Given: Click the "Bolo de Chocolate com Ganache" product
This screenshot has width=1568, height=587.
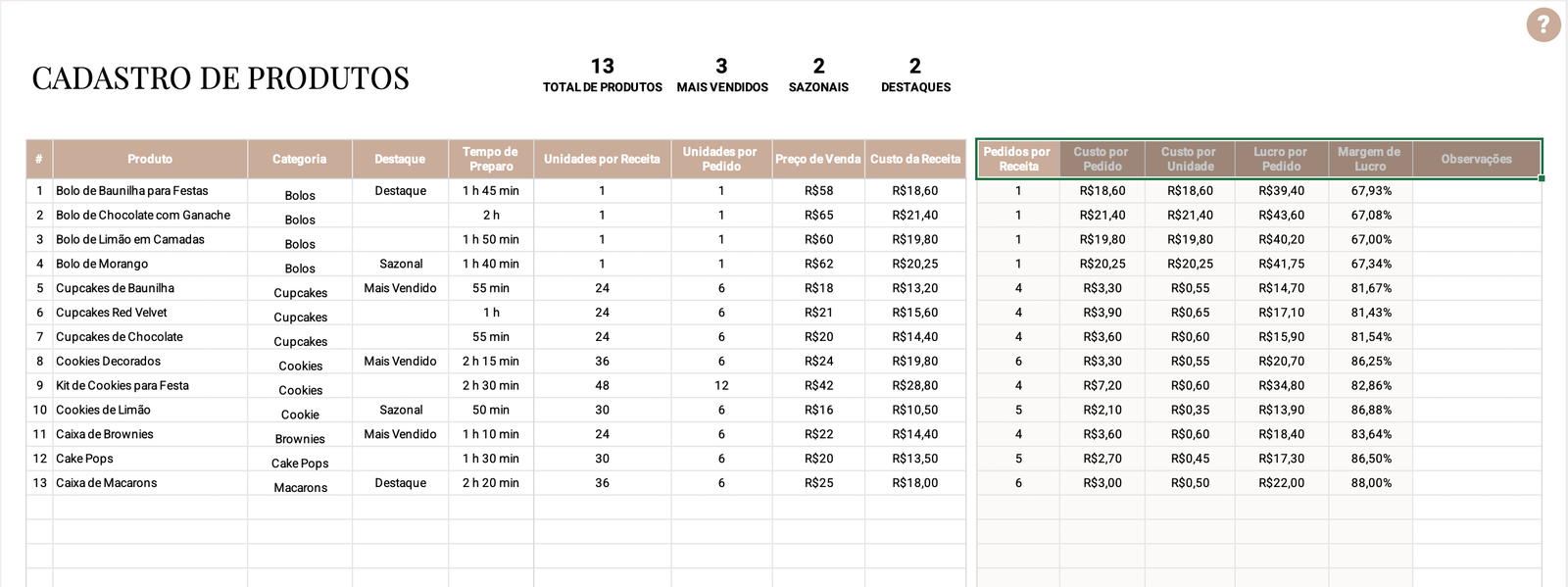Looking at the screenshot, I should point(150,216).
